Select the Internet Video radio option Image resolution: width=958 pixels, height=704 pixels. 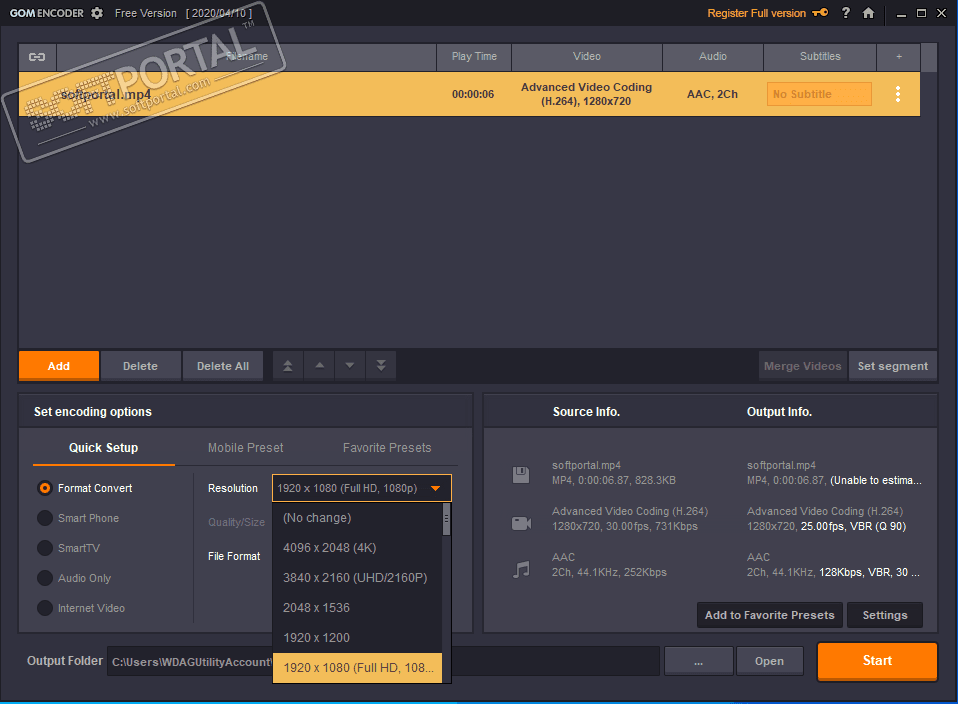45,608
